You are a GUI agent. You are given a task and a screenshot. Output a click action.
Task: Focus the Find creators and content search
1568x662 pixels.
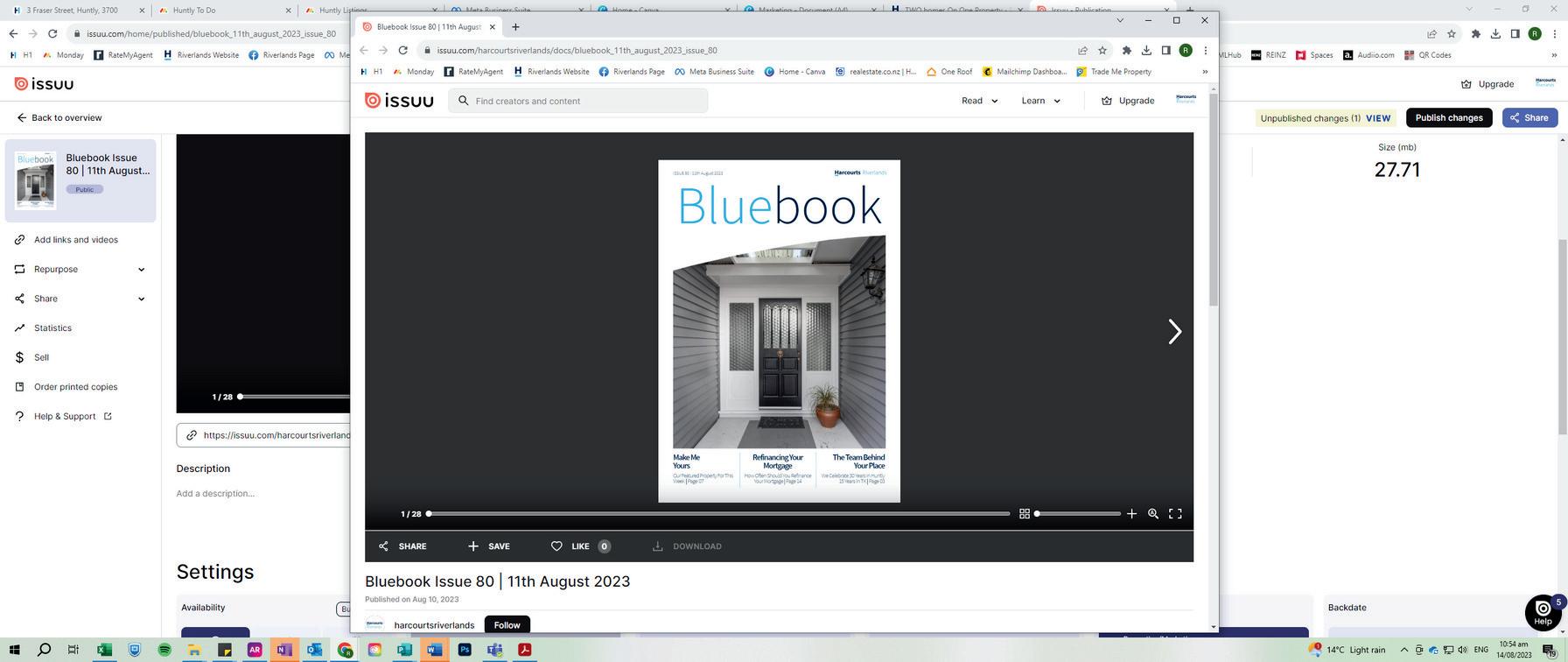tap(578, 101)
